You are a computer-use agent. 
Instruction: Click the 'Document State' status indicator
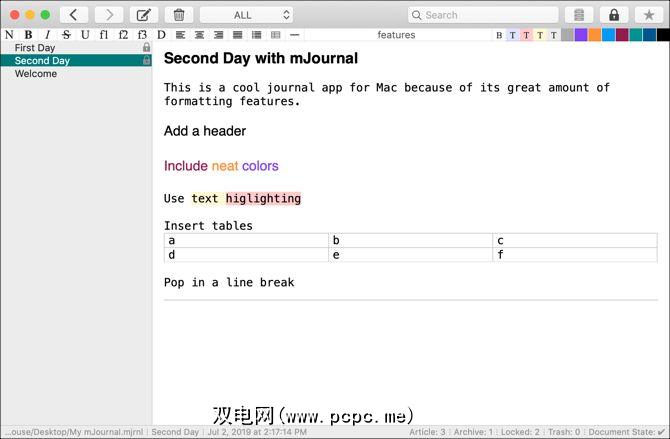click(627, 432)
